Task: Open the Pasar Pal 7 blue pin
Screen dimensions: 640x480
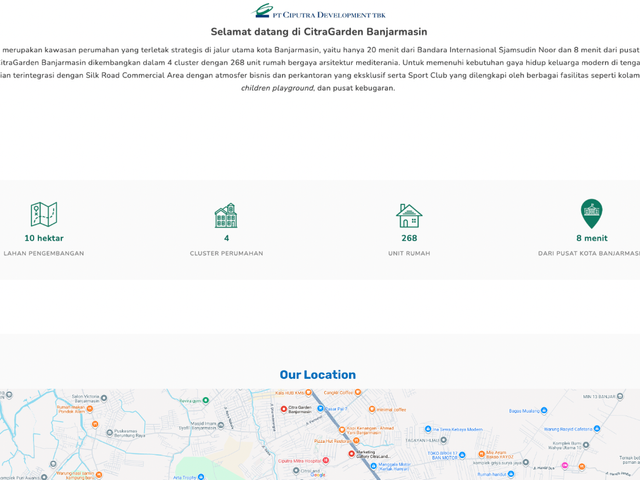Action: tap(320, 408)
